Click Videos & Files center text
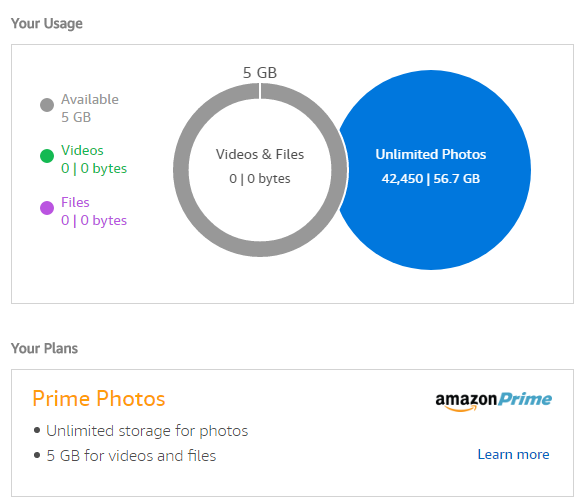Viewport: 579px width, 503px height. click(260, 154)
